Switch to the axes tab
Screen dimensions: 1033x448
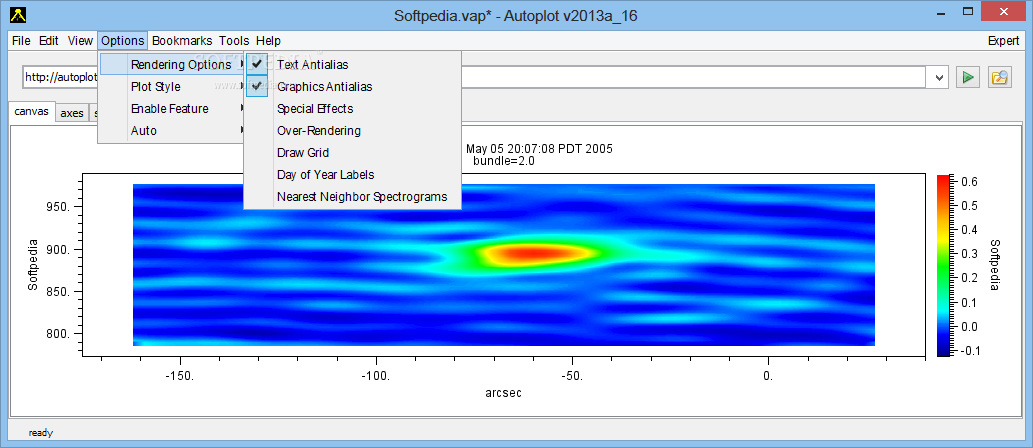tap(72, 113)
